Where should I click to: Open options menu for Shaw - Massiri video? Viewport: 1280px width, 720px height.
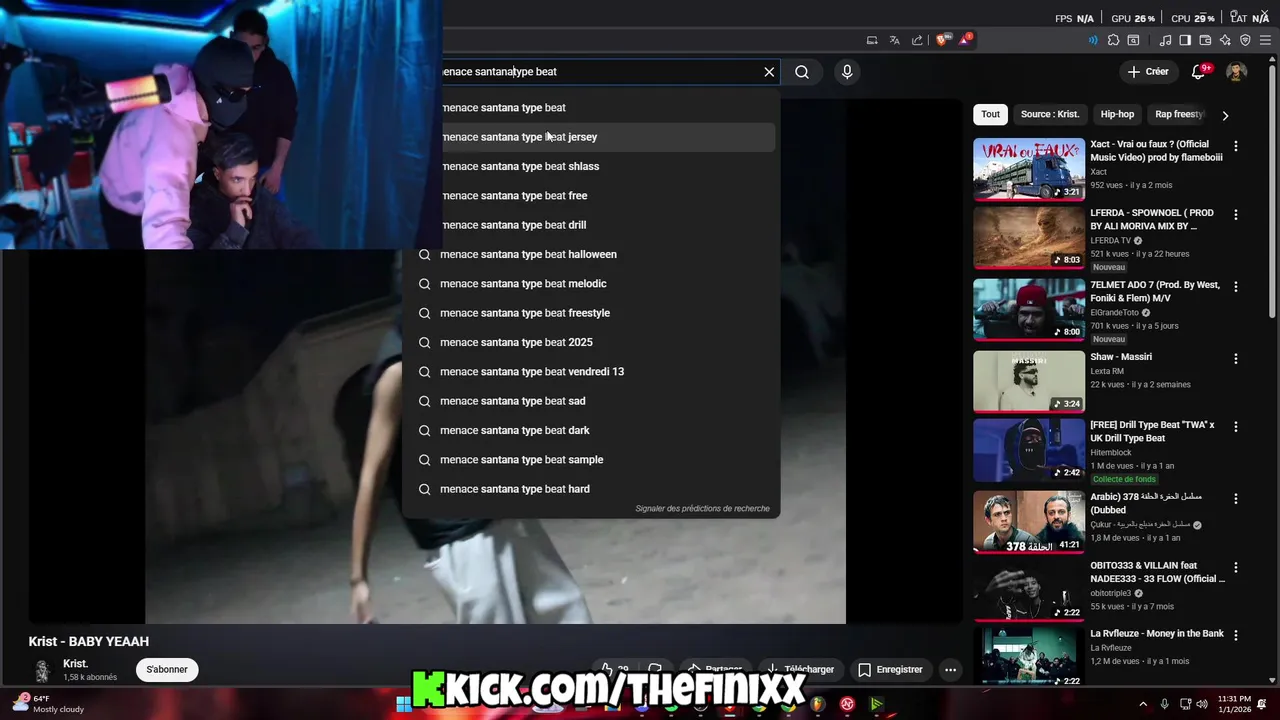1236,359
